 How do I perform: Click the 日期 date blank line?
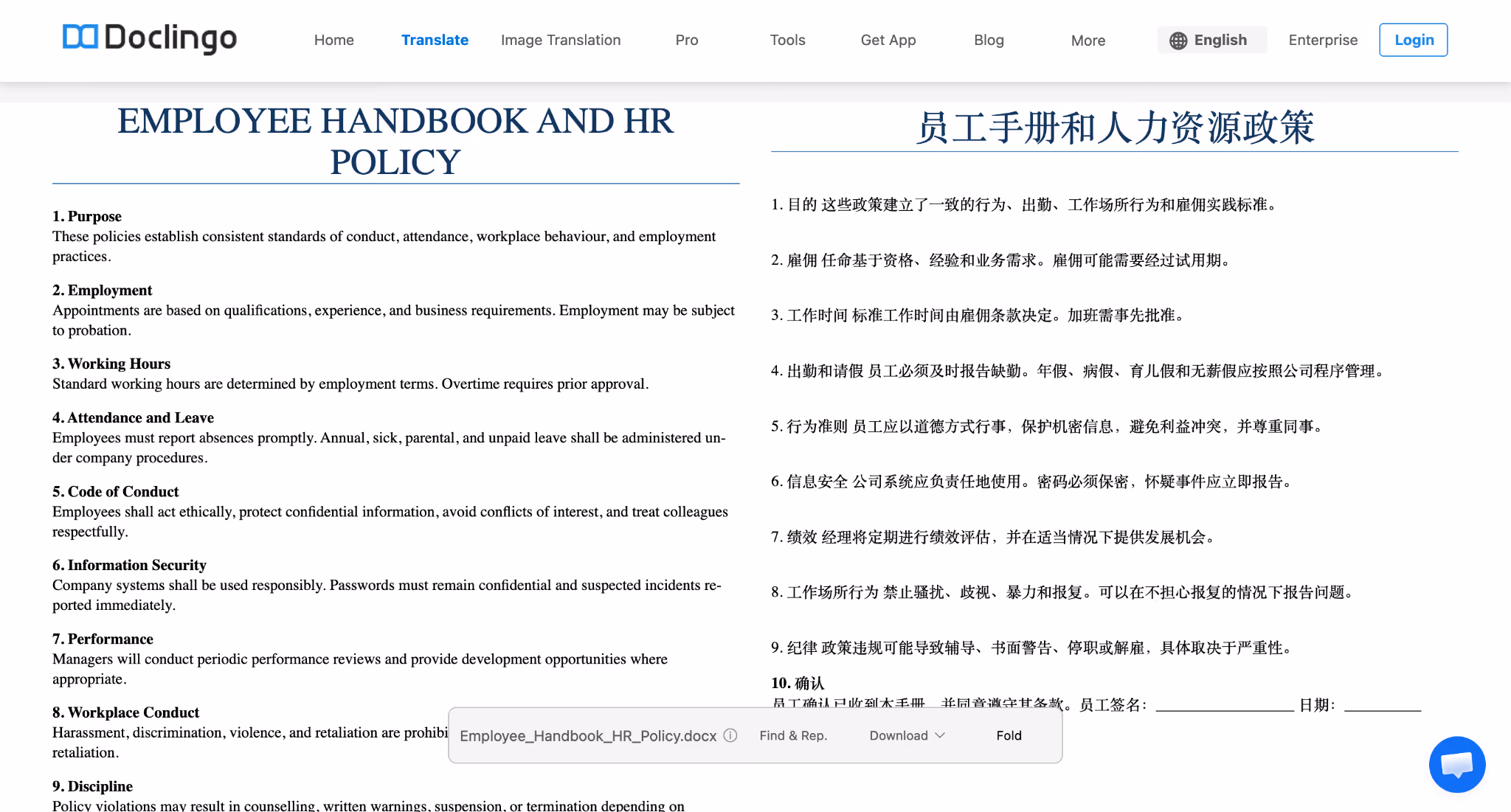pyautogui.click(x=1383, y=707)
